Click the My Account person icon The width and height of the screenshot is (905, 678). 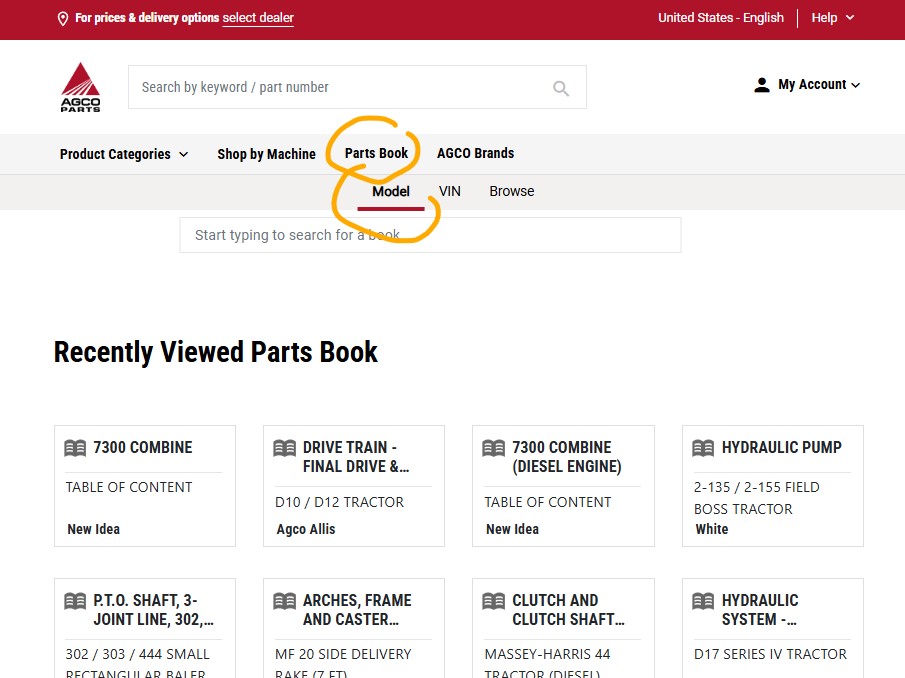(x=762, y=85)
